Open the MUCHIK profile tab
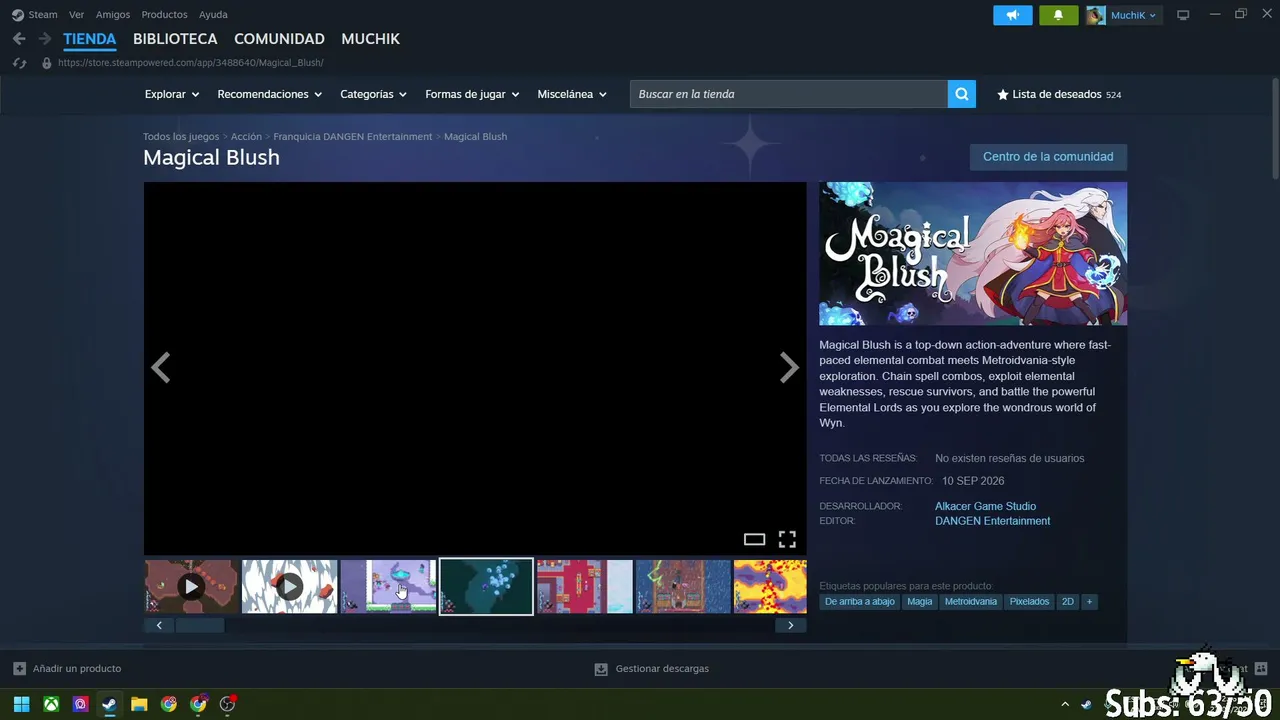The image size is (1280, 720). [370, 39]
